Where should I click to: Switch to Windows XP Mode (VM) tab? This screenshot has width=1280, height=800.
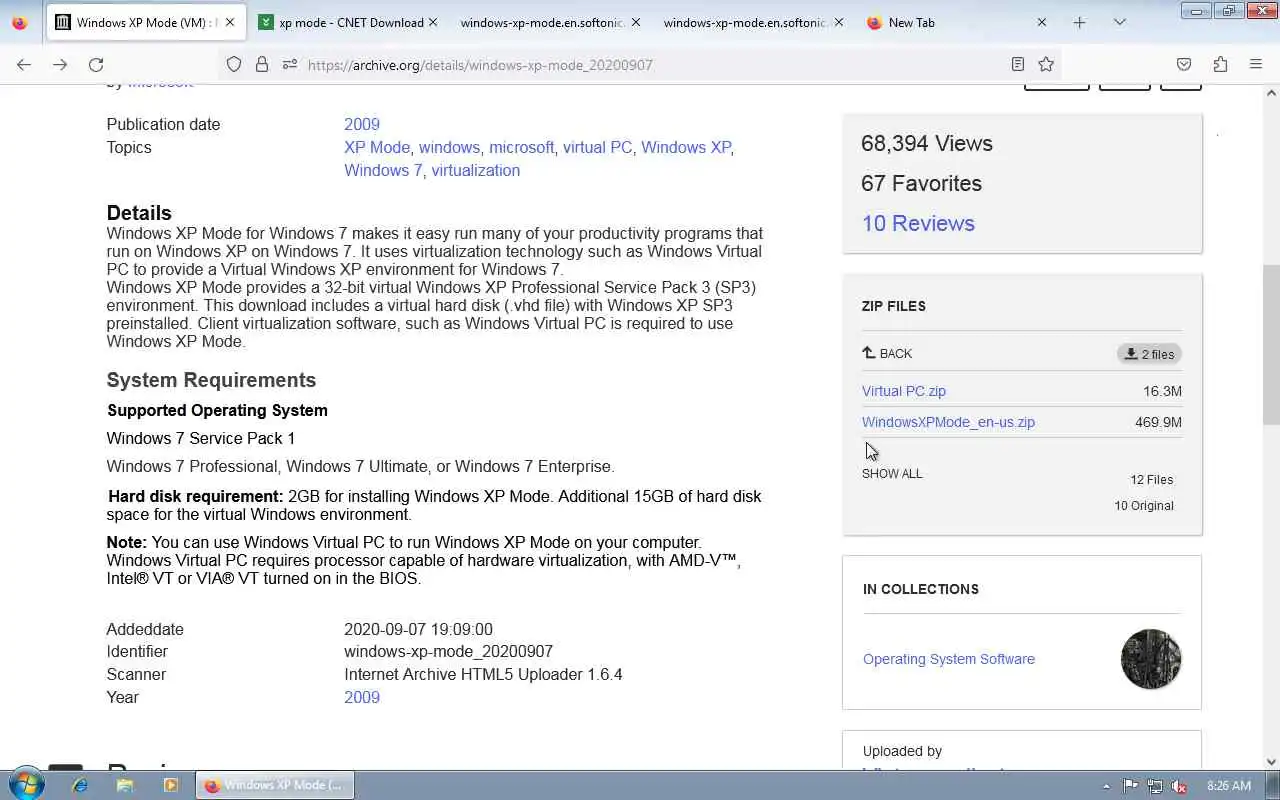tap(146, 22)
